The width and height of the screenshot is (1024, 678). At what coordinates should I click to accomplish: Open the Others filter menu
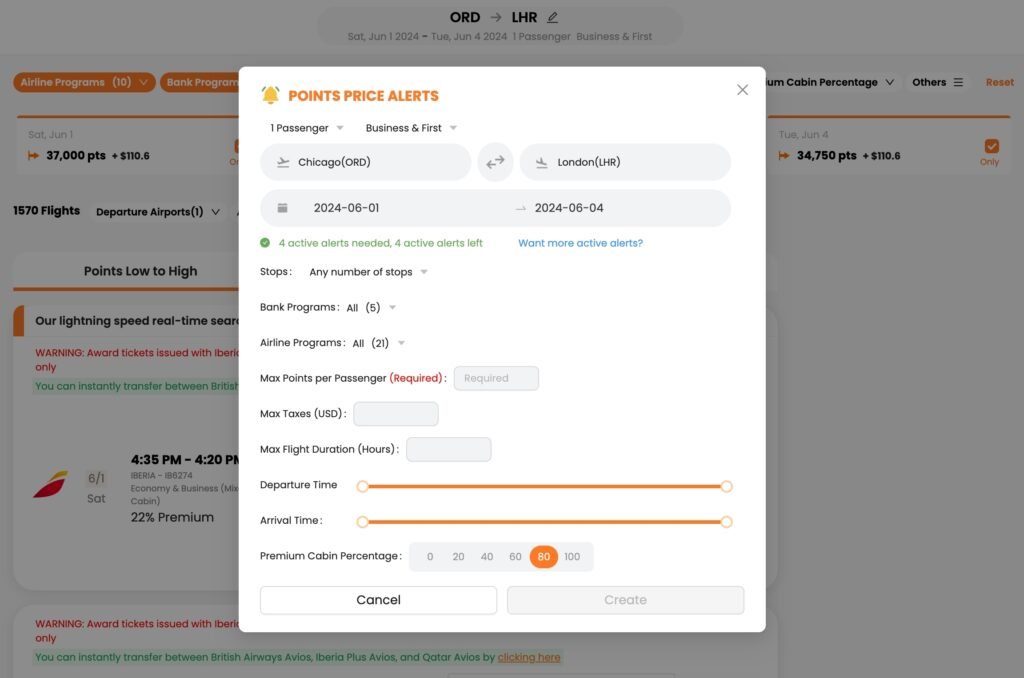point(937,82)
